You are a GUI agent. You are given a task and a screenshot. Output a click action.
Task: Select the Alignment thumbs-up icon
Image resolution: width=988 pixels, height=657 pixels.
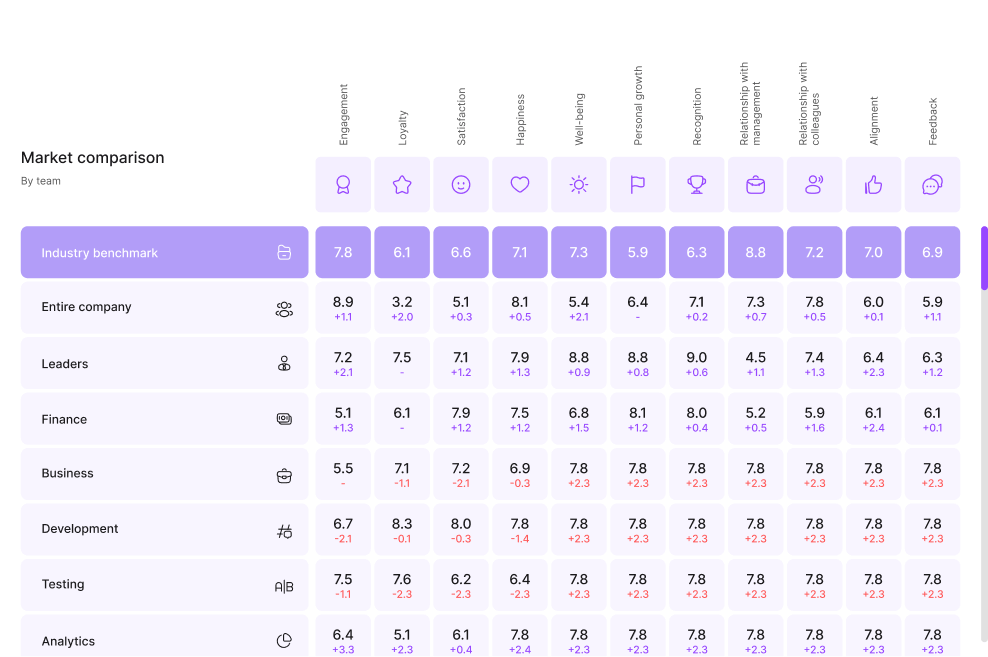pyautogui.click(x=874, y=184)
